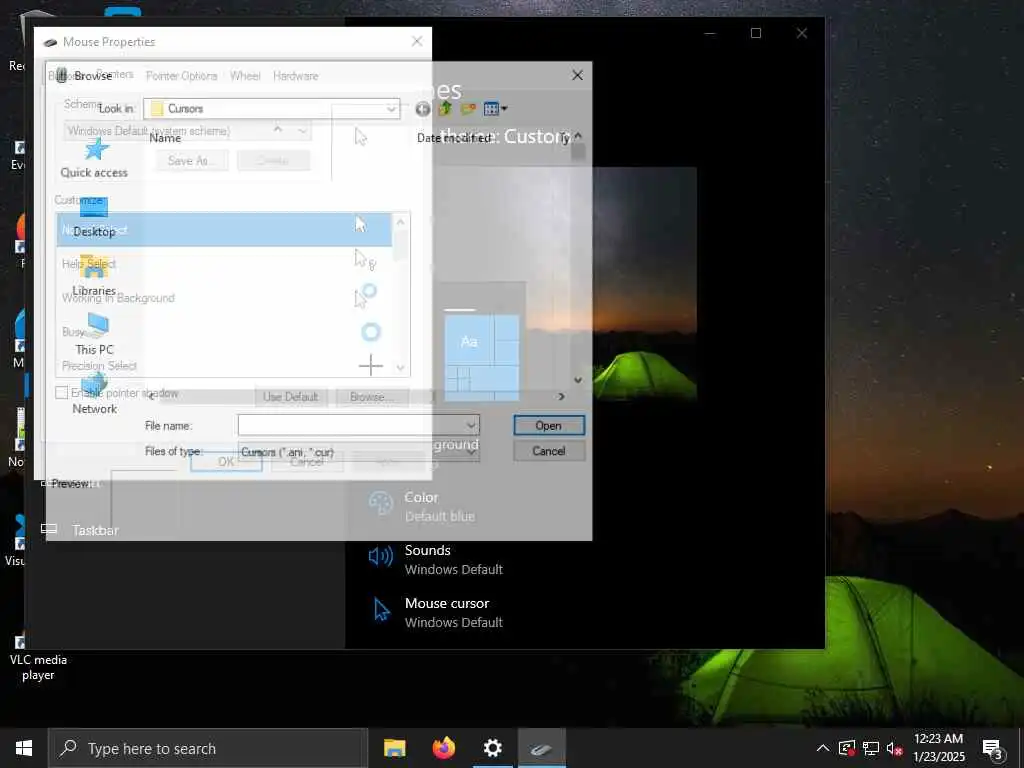Select VLC media player desktop icon
The image size is (1024, 768).
(38, 657)
